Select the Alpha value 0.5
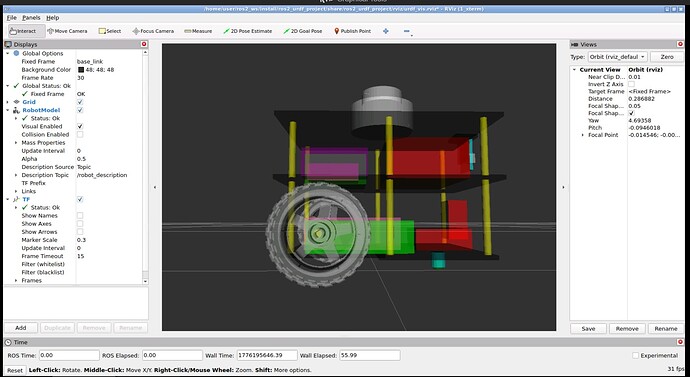The height and width of the screenshot is (377, 690). [x=81, y=159]
